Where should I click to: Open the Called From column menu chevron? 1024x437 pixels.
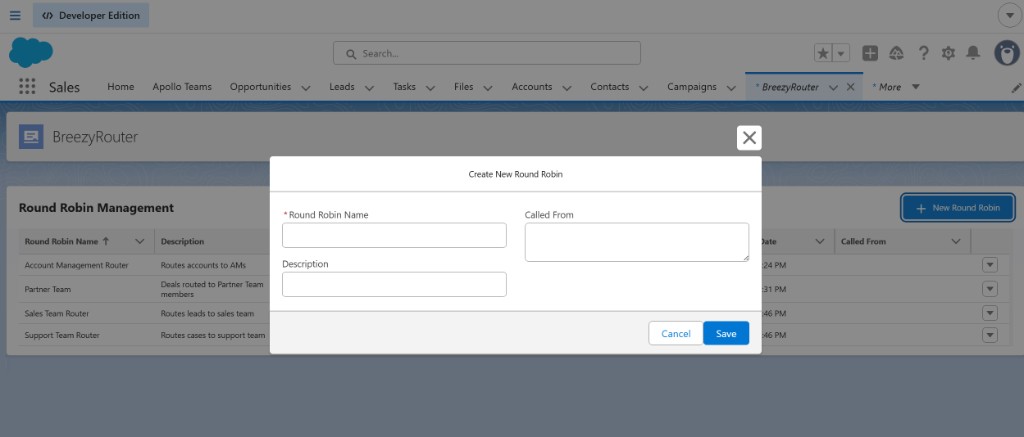tap(956, 241)
